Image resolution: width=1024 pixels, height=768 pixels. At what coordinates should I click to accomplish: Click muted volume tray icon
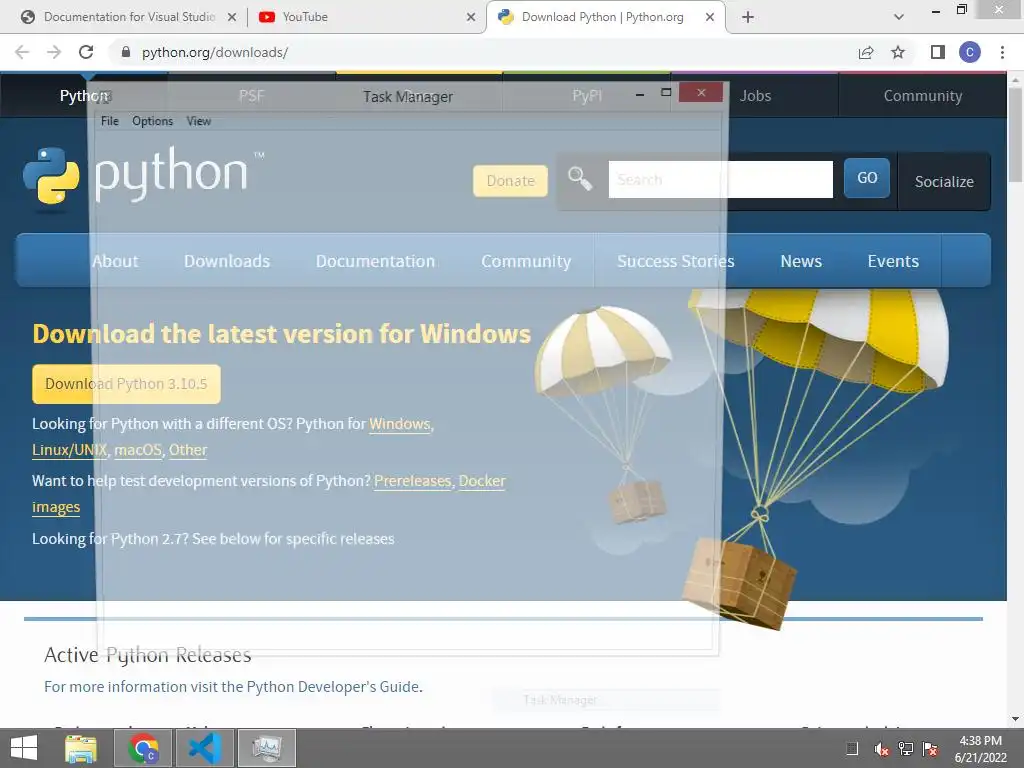coord(881,749)
